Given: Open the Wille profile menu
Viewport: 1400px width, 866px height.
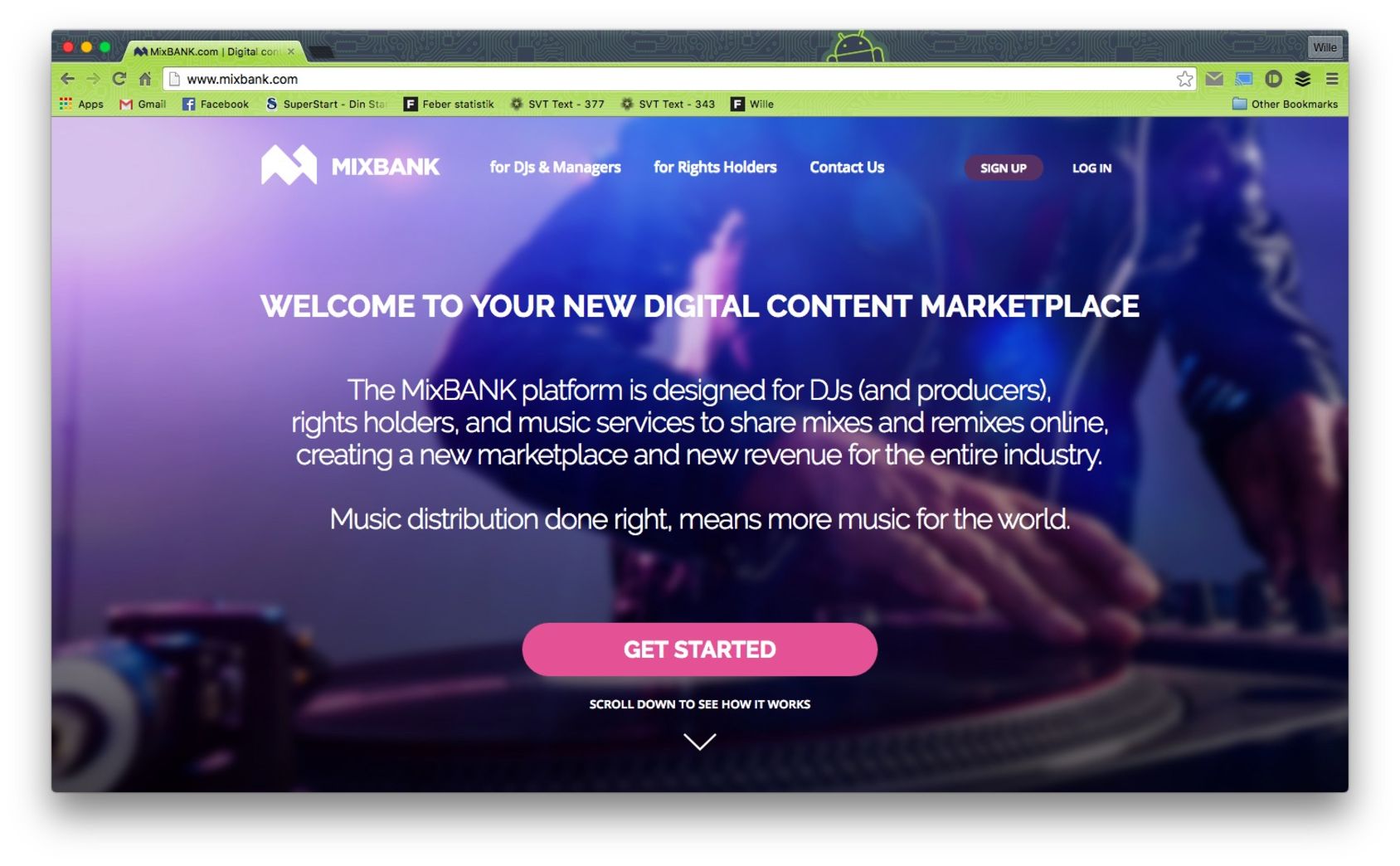Looking at the screenshot, I should (1325, 47).
